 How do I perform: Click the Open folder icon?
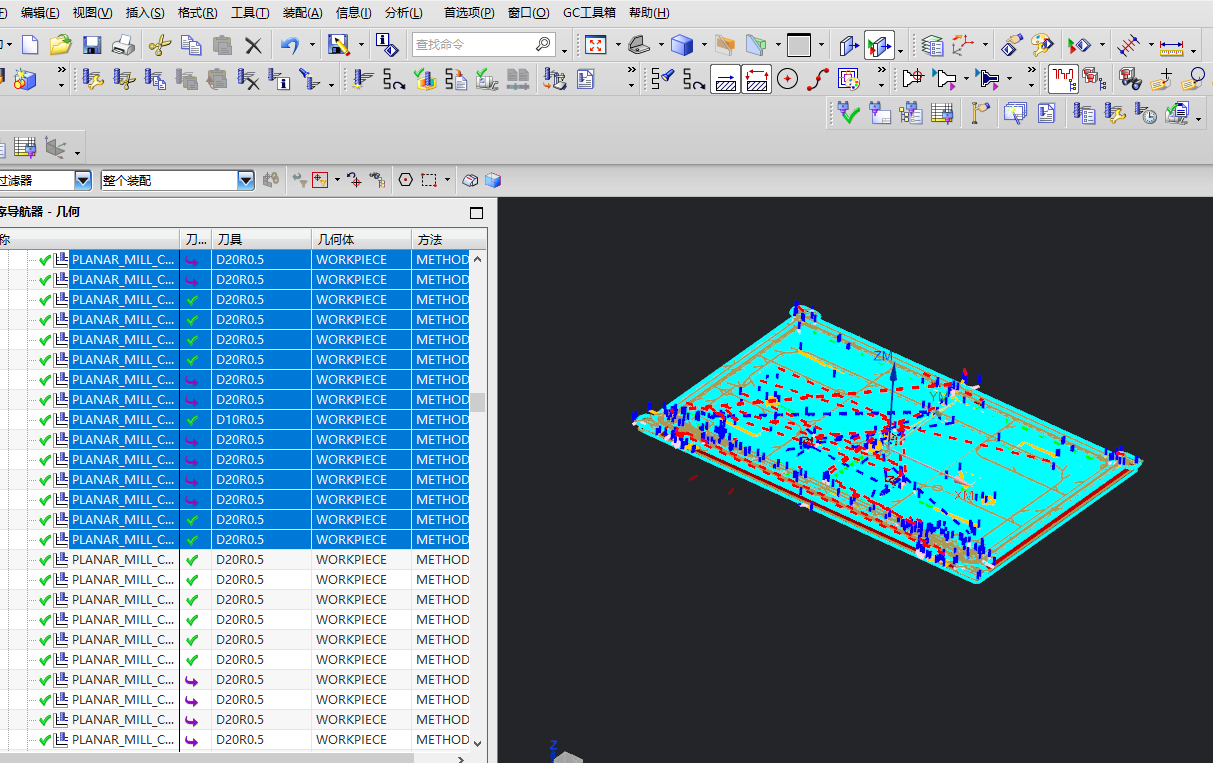(x=61, y=45)
